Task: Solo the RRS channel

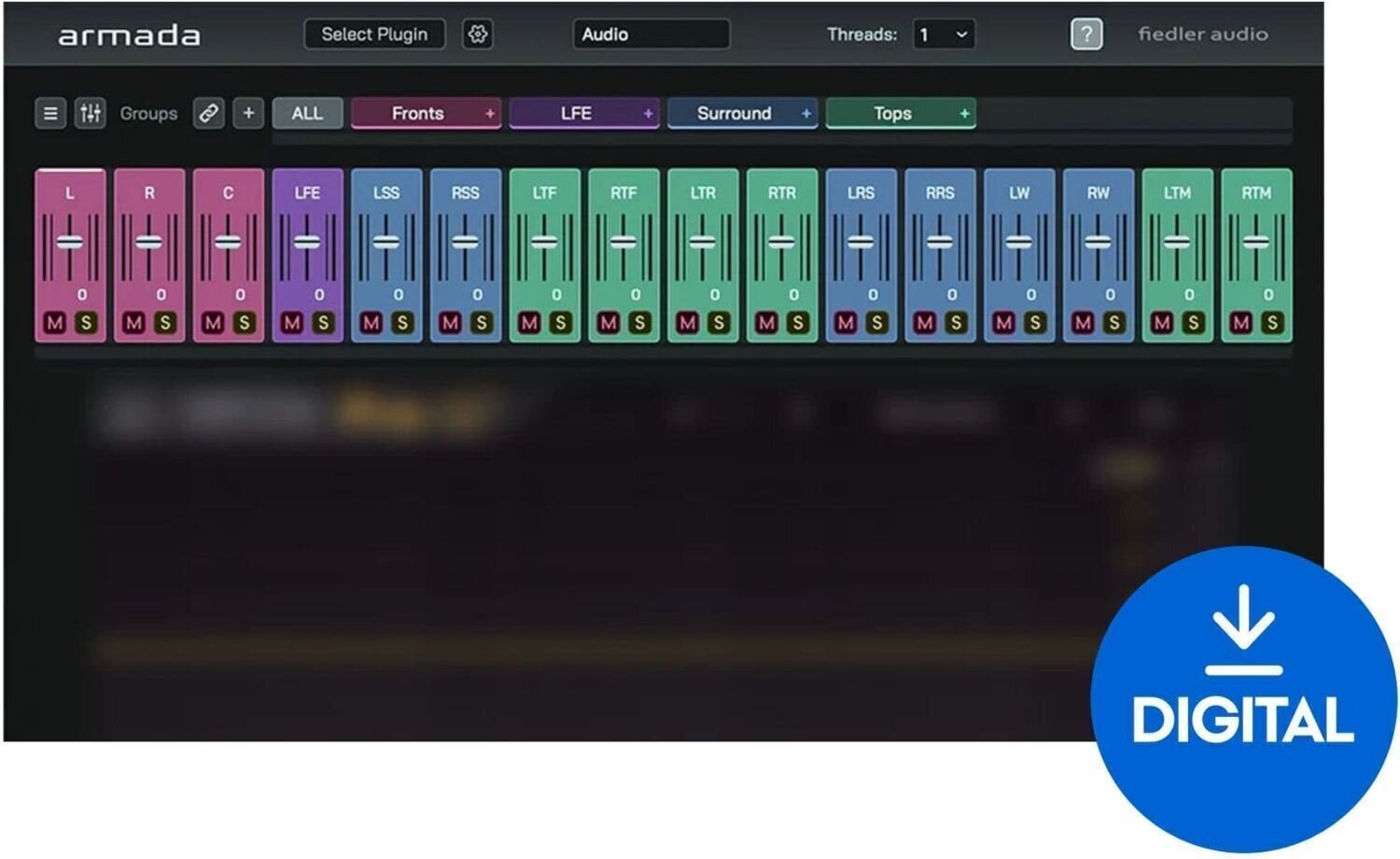Action: tap(956, 322)
